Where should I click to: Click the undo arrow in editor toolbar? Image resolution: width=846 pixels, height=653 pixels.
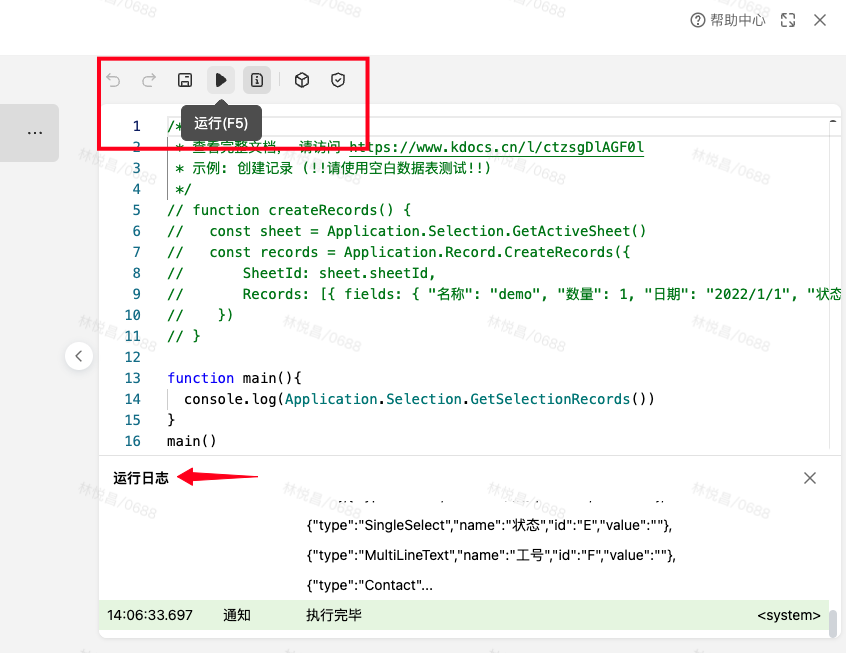pyautogui.click(x=113, y=80)
